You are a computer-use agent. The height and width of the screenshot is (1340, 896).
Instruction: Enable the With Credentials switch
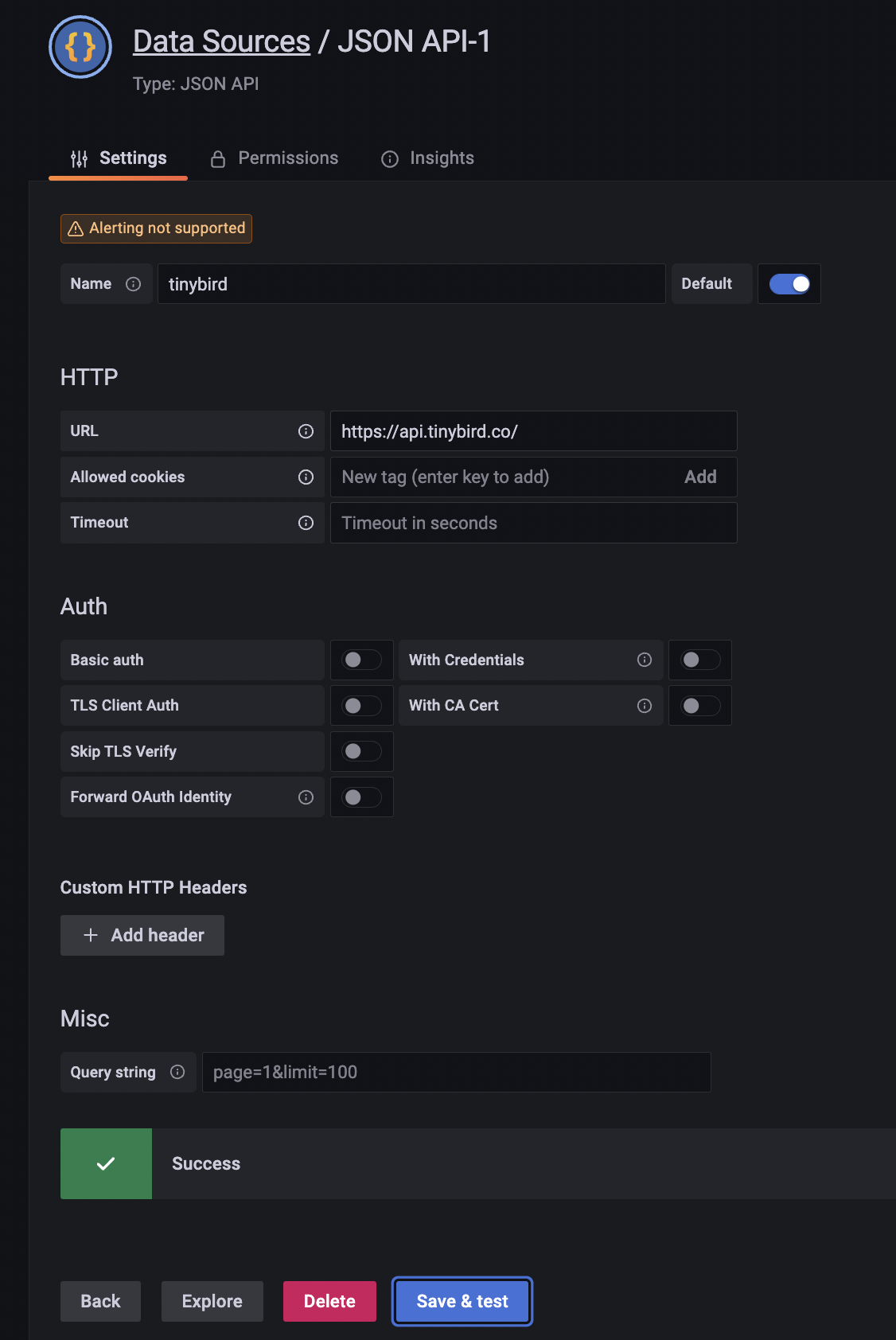[x=700, y=660]
